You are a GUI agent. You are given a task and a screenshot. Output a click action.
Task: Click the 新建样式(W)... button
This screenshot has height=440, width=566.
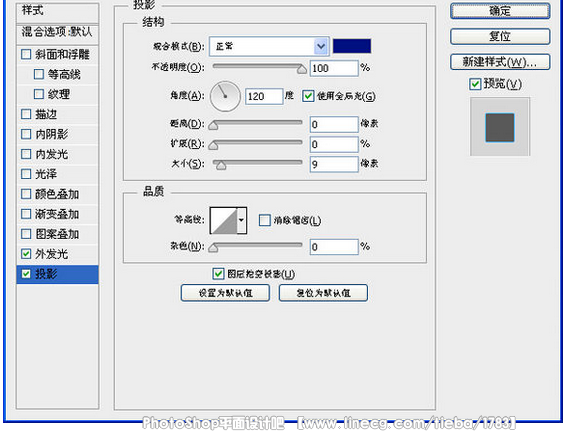(x=500, y=62)
